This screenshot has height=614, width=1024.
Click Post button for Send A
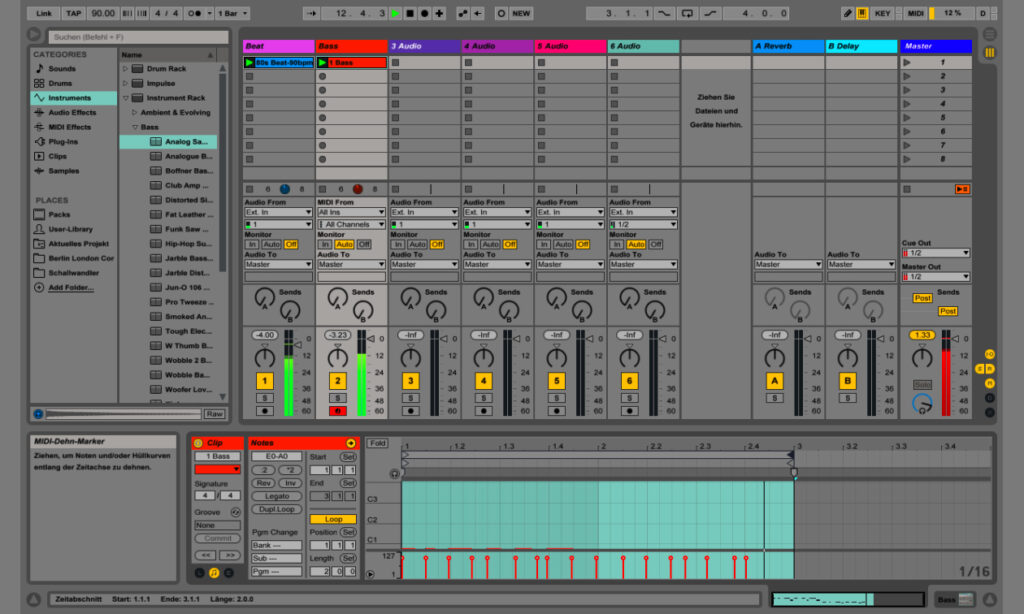922,298
